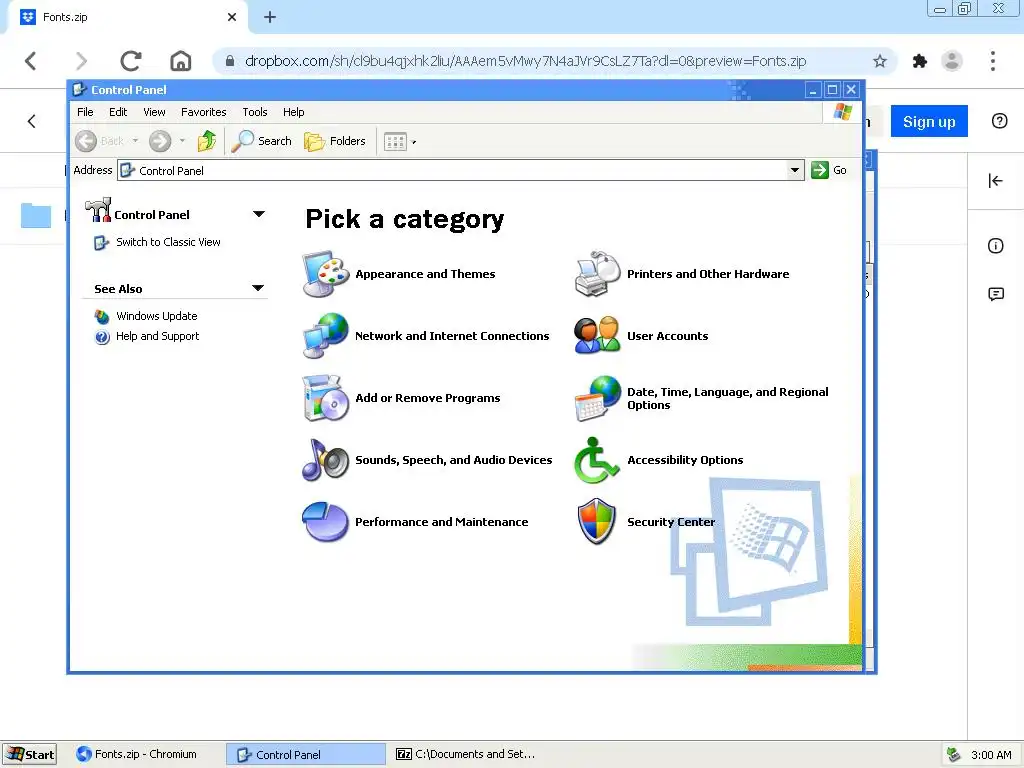The image size is (1024, 768).
Task: Open the Accessibility Options wheelchair icon
Action: point(597,460)
